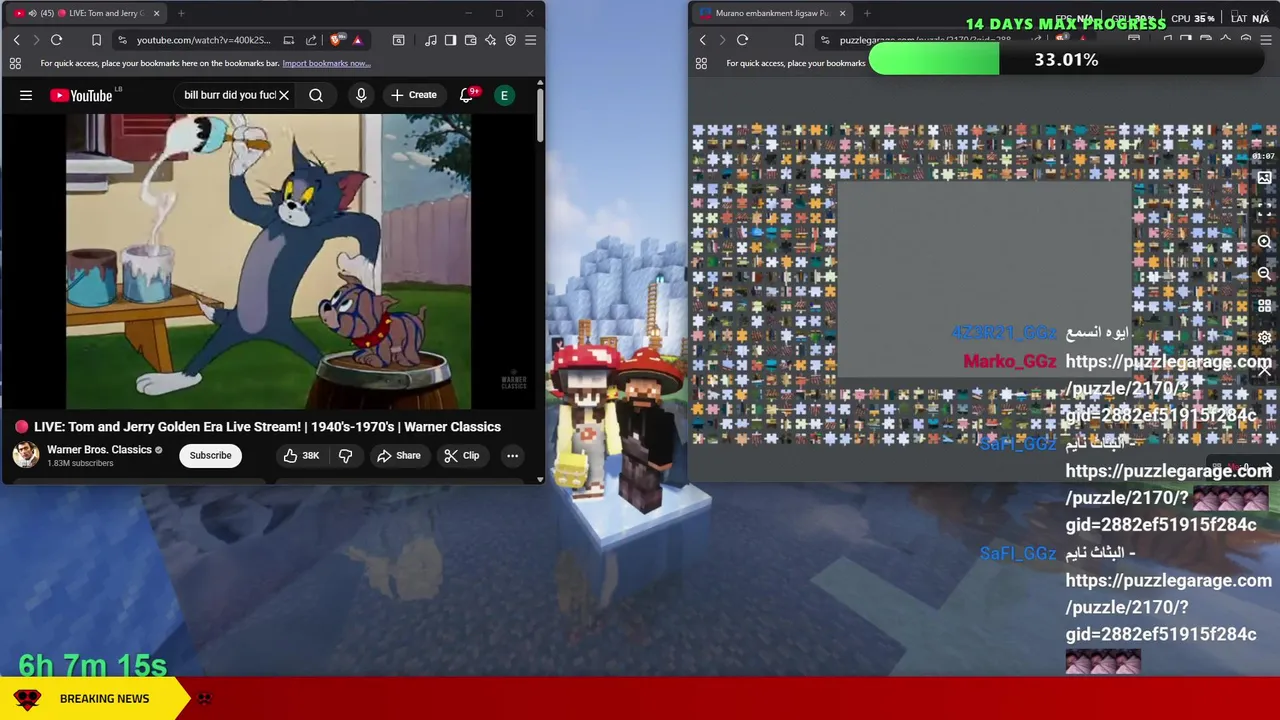Click the Share button under the video

point(398,455)
